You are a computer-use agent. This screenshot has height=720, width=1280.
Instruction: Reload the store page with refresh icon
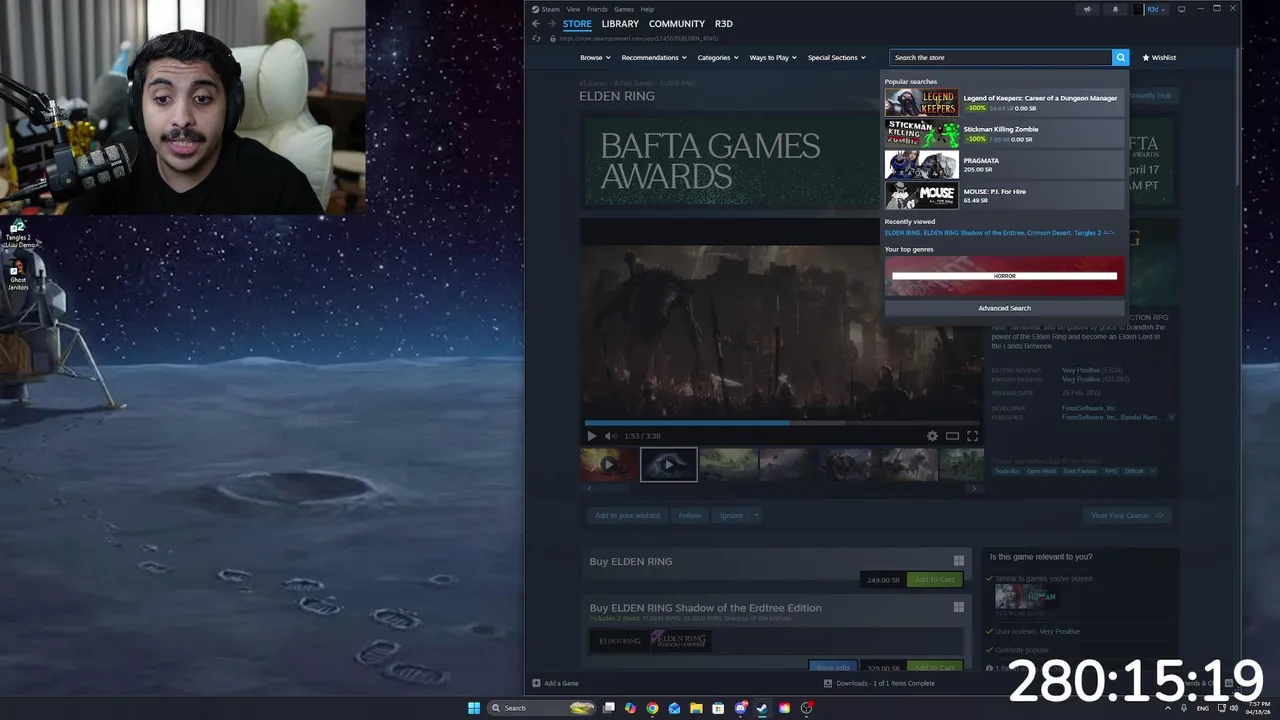(x=537, y=38)
